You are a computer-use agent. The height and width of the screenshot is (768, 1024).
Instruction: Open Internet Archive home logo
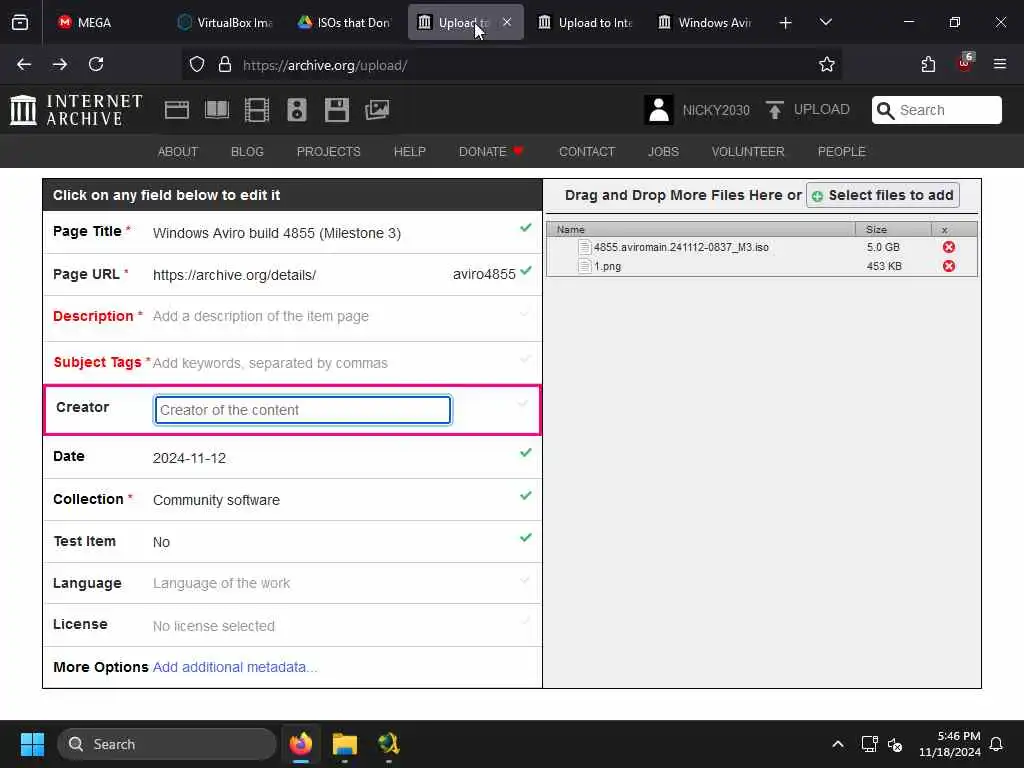[76, 110]
